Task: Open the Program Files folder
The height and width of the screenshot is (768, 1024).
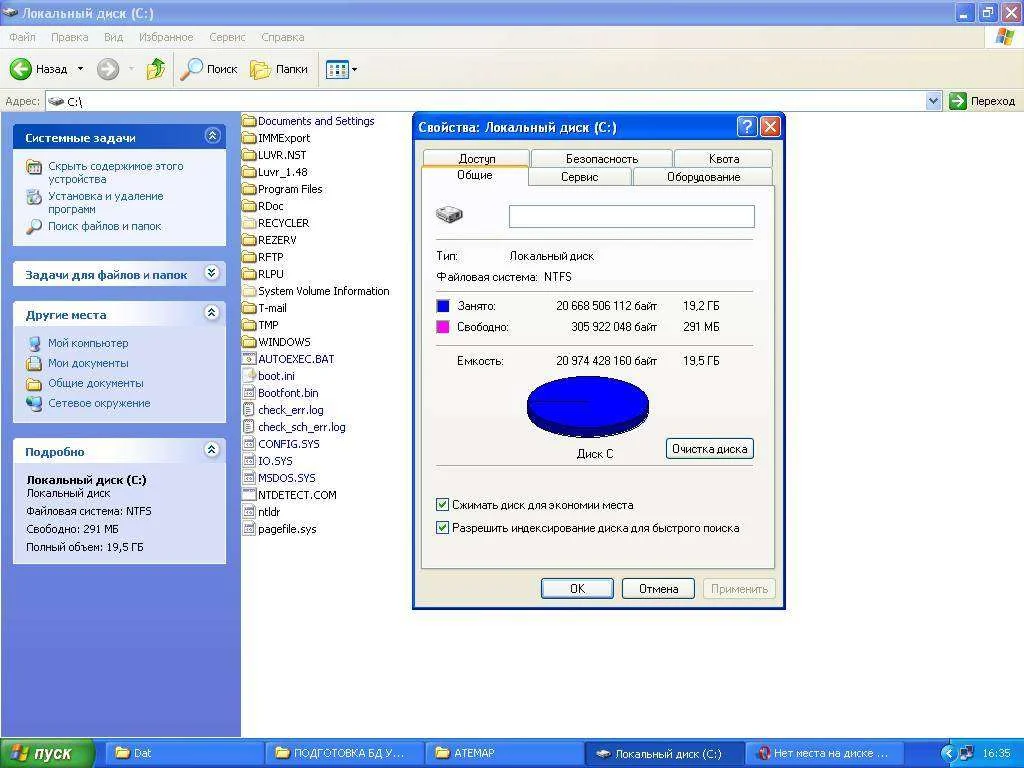Action: coord(289,189)
